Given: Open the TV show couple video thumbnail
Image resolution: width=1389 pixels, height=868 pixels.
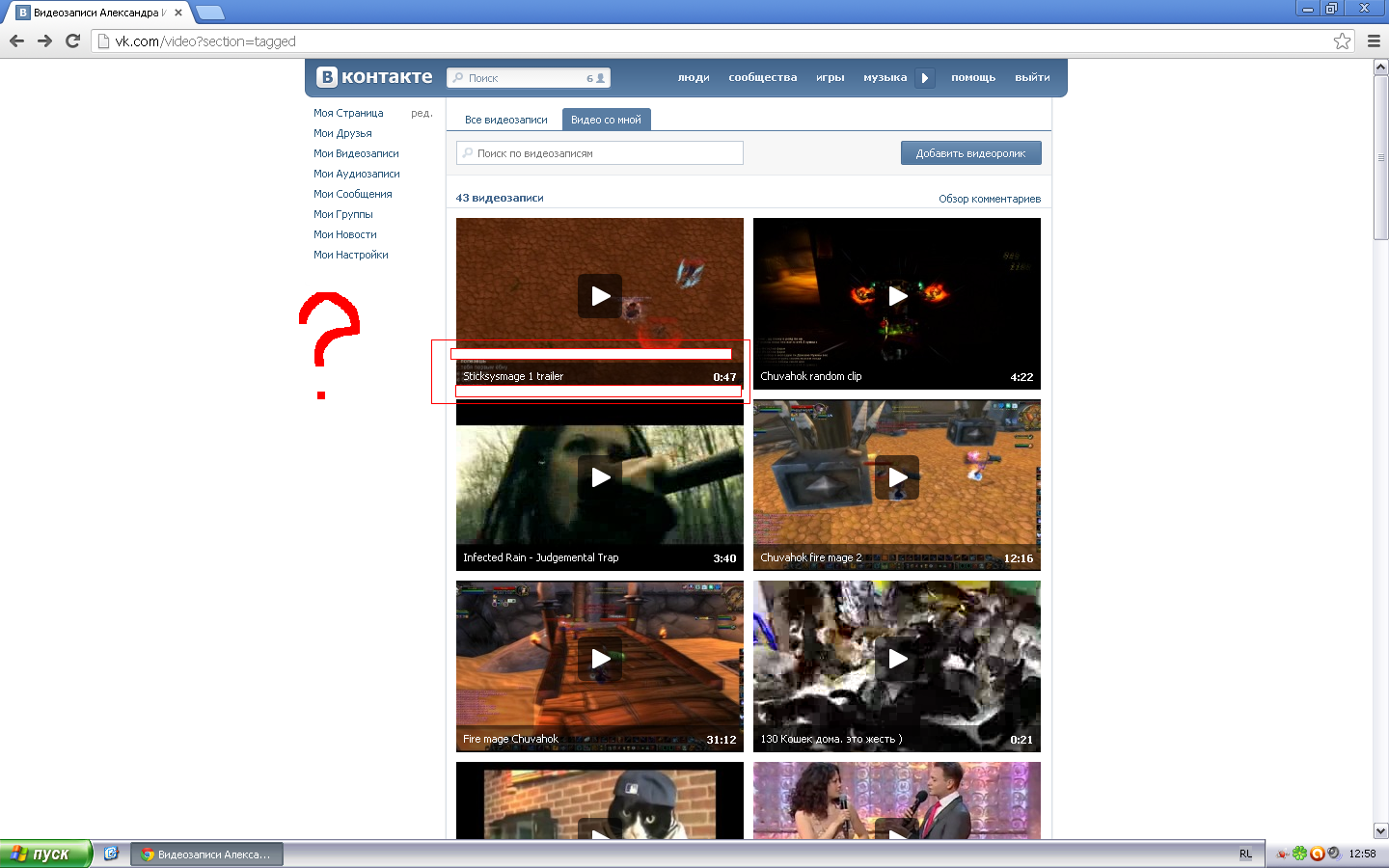Looking at the screenshot, I should [897, 800].
